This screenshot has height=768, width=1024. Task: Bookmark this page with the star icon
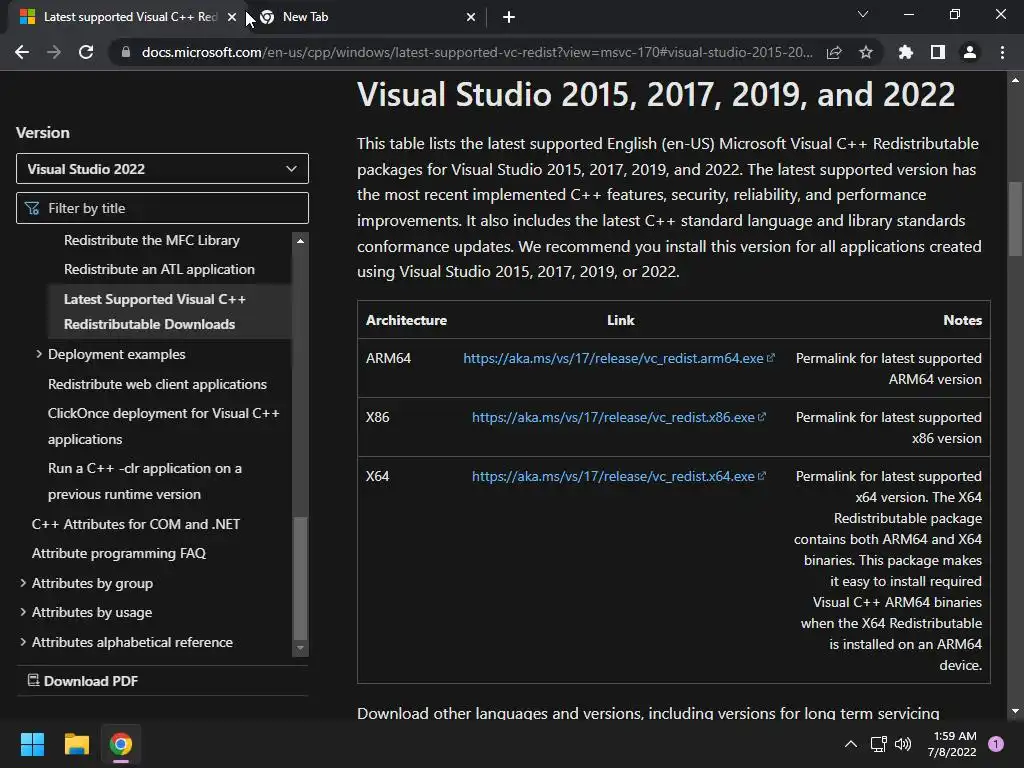866,52
